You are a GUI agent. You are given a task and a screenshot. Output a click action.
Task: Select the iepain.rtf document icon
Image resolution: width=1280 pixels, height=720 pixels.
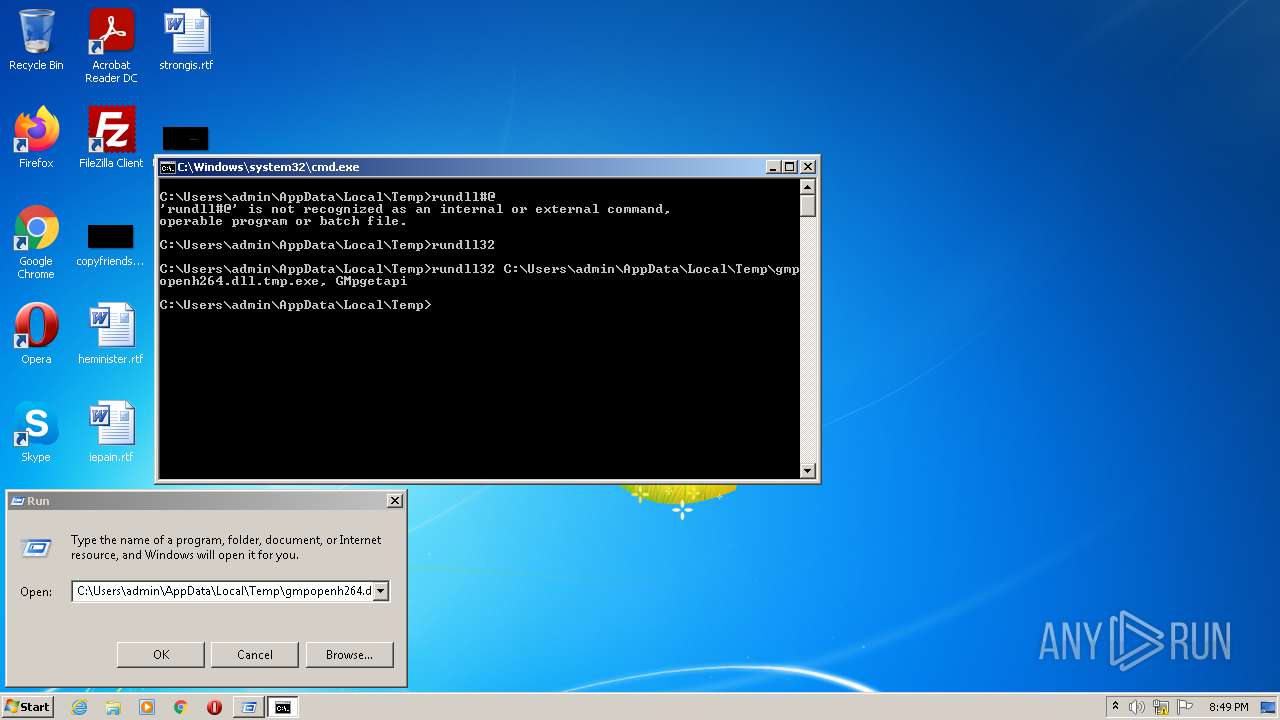pyautogui.click(x=111, y=432)
